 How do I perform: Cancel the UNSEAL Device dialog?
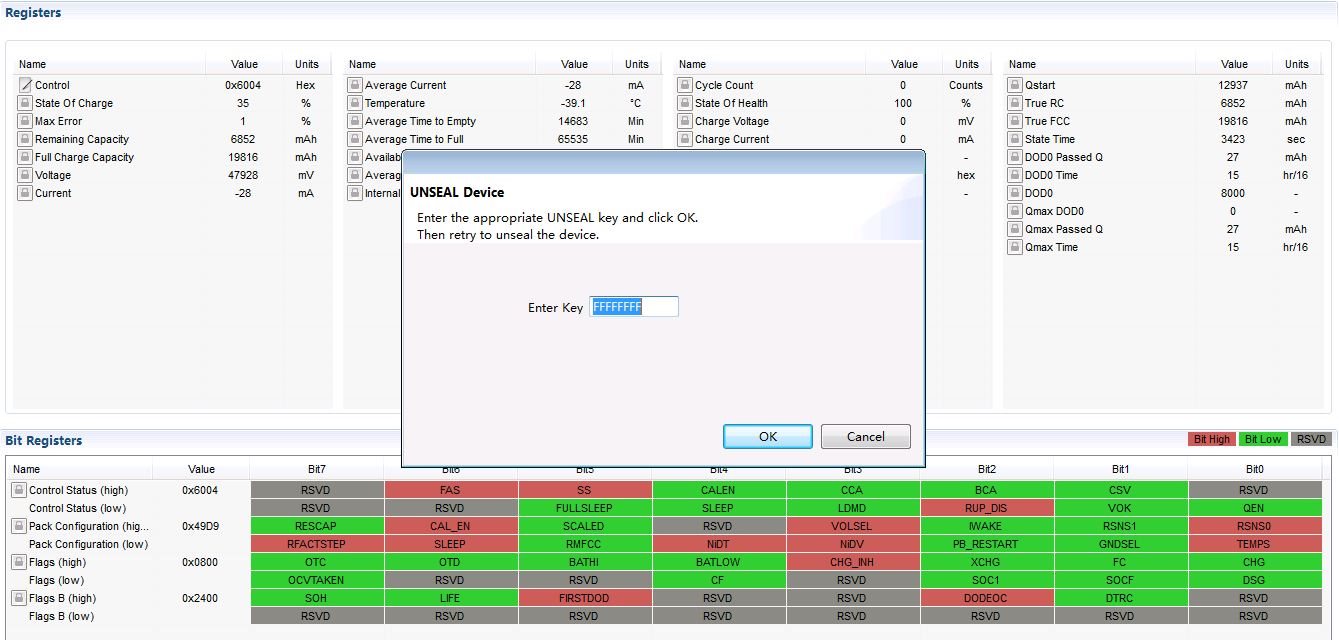866,436
